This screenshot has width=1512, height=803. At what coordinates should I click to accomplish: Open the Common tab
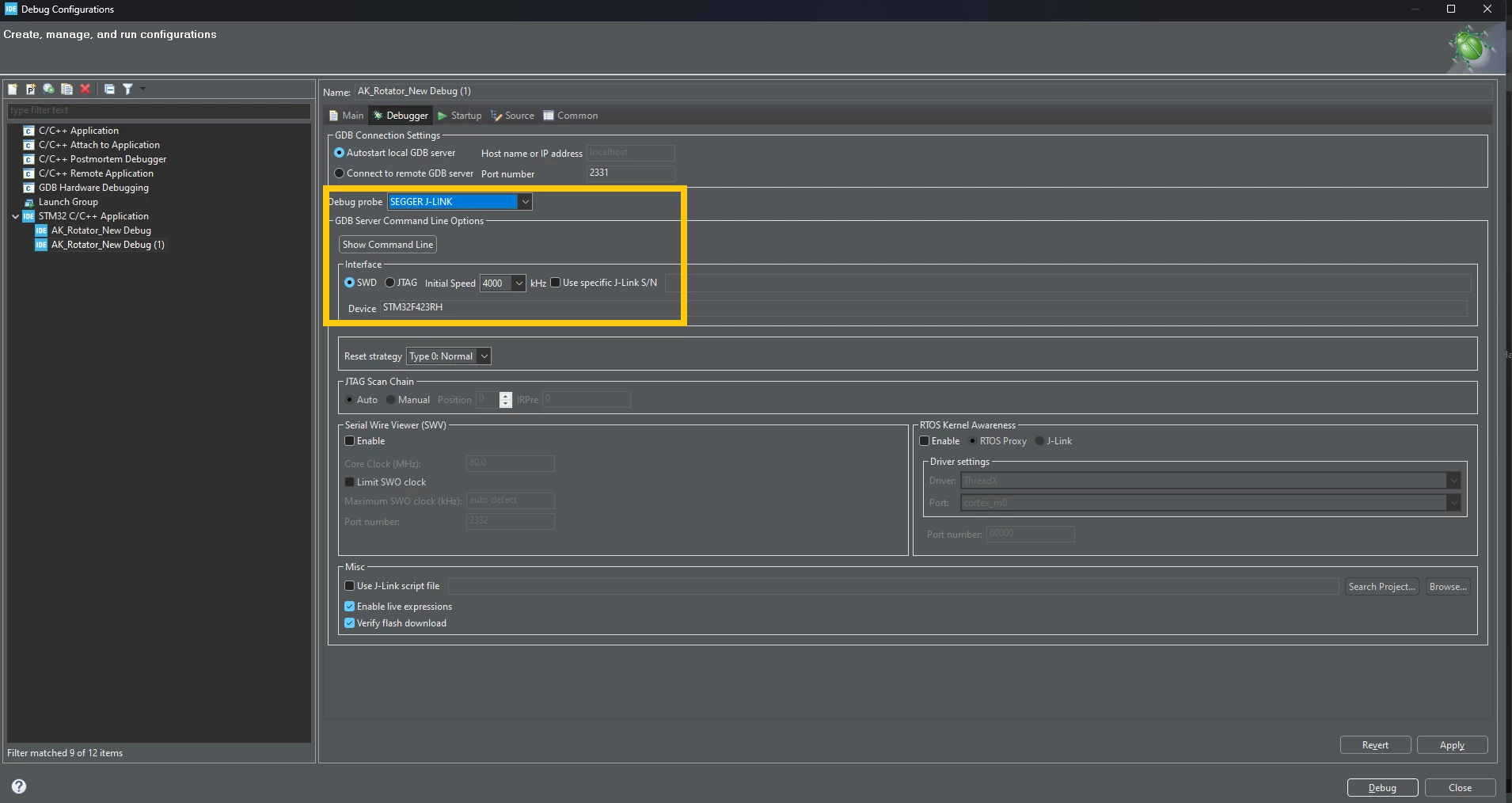[571, 116]
